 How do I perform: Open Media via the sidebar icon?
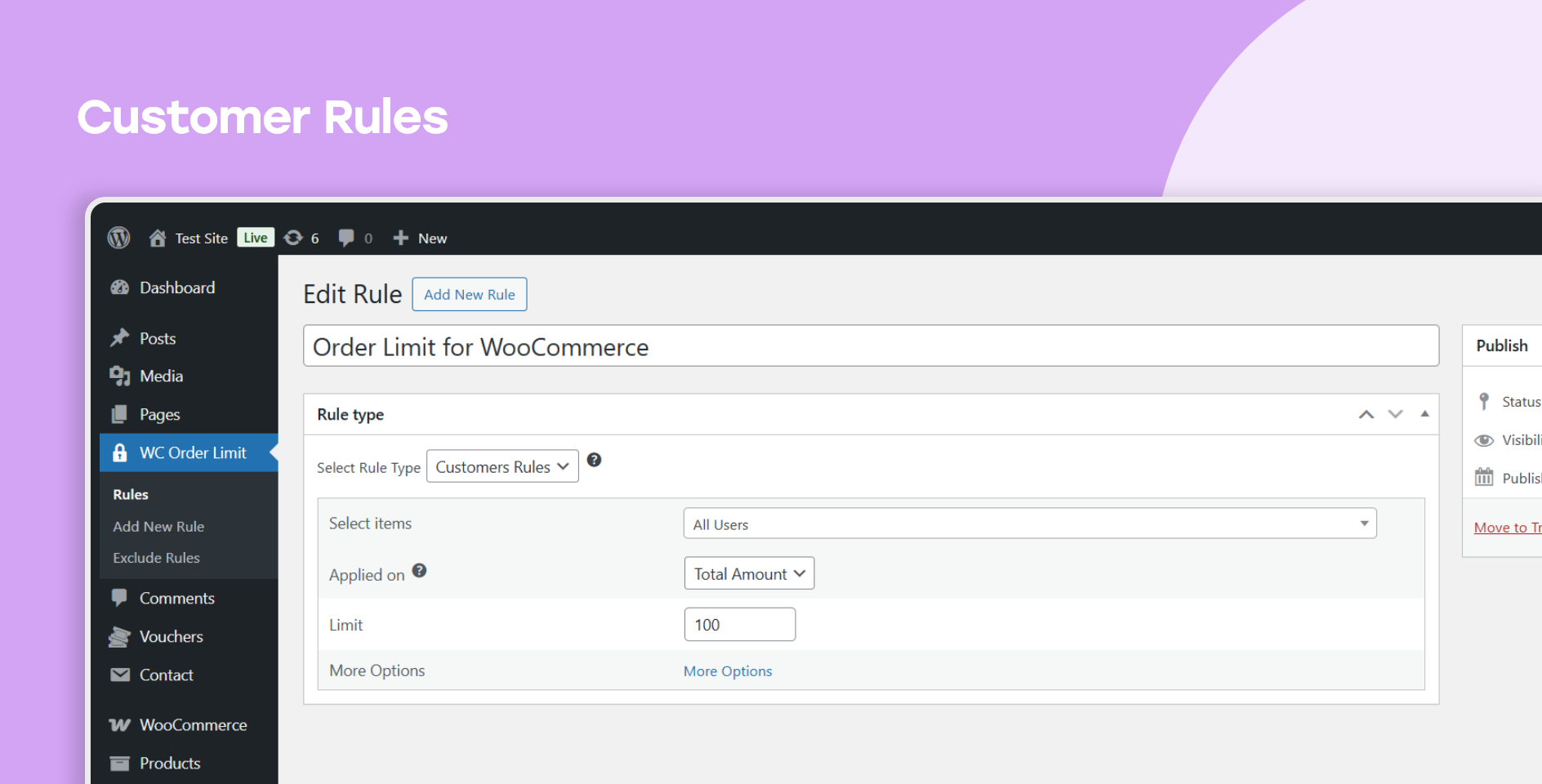[120, 376]
